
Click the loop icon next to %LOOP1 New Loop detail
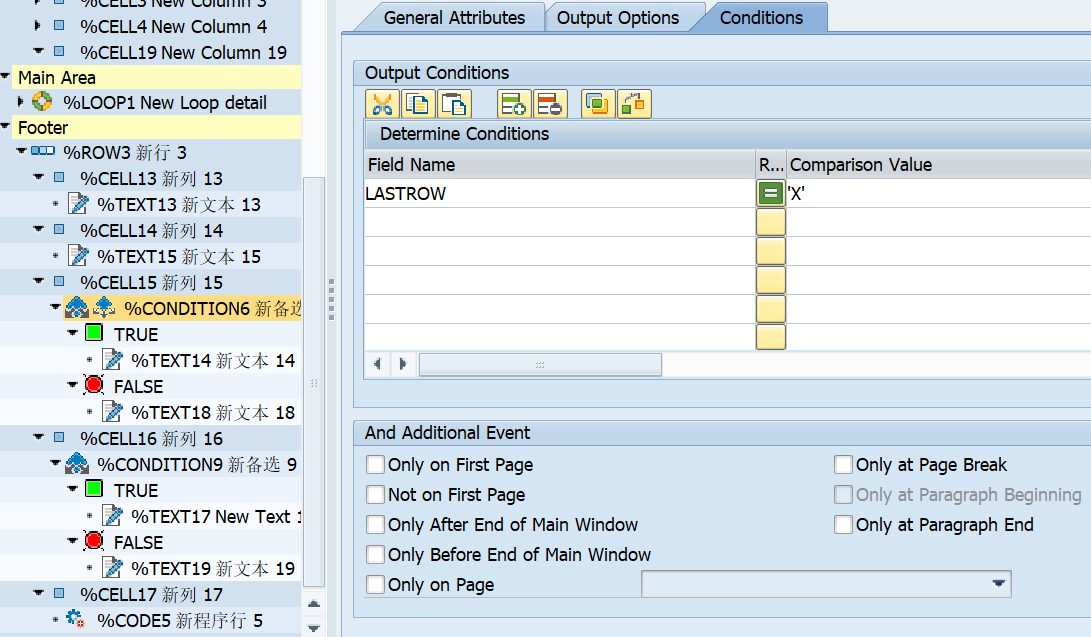(x=41, y=102)
